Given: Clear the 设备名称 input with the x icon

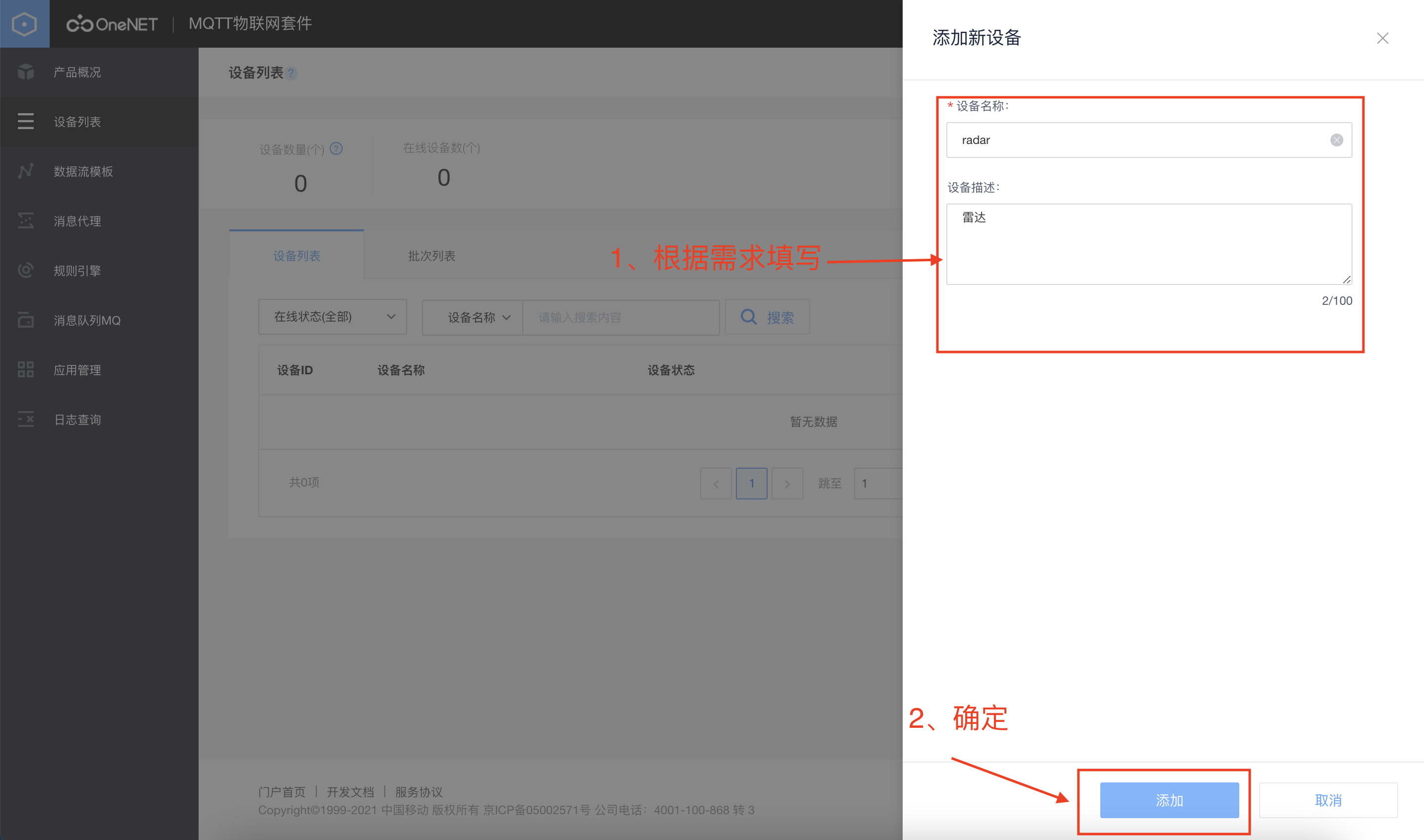Looking at the screenshot, I should click(x=1336, y=140).
